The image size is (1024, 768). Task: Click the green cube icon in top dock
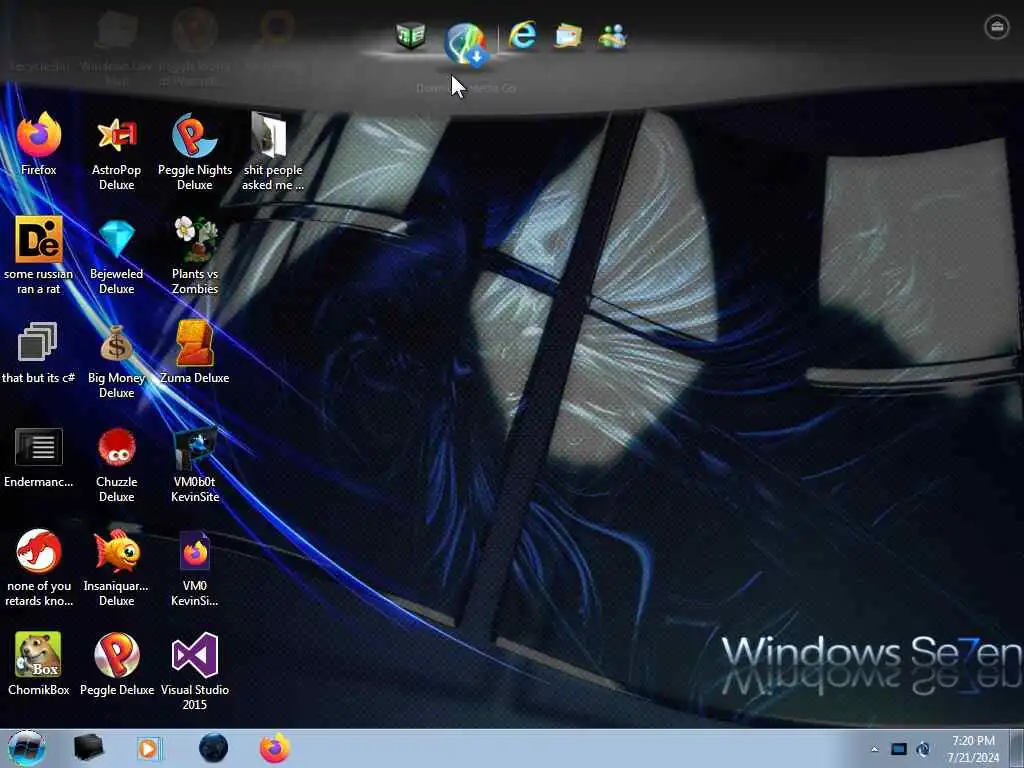click(x=411, y=35)
